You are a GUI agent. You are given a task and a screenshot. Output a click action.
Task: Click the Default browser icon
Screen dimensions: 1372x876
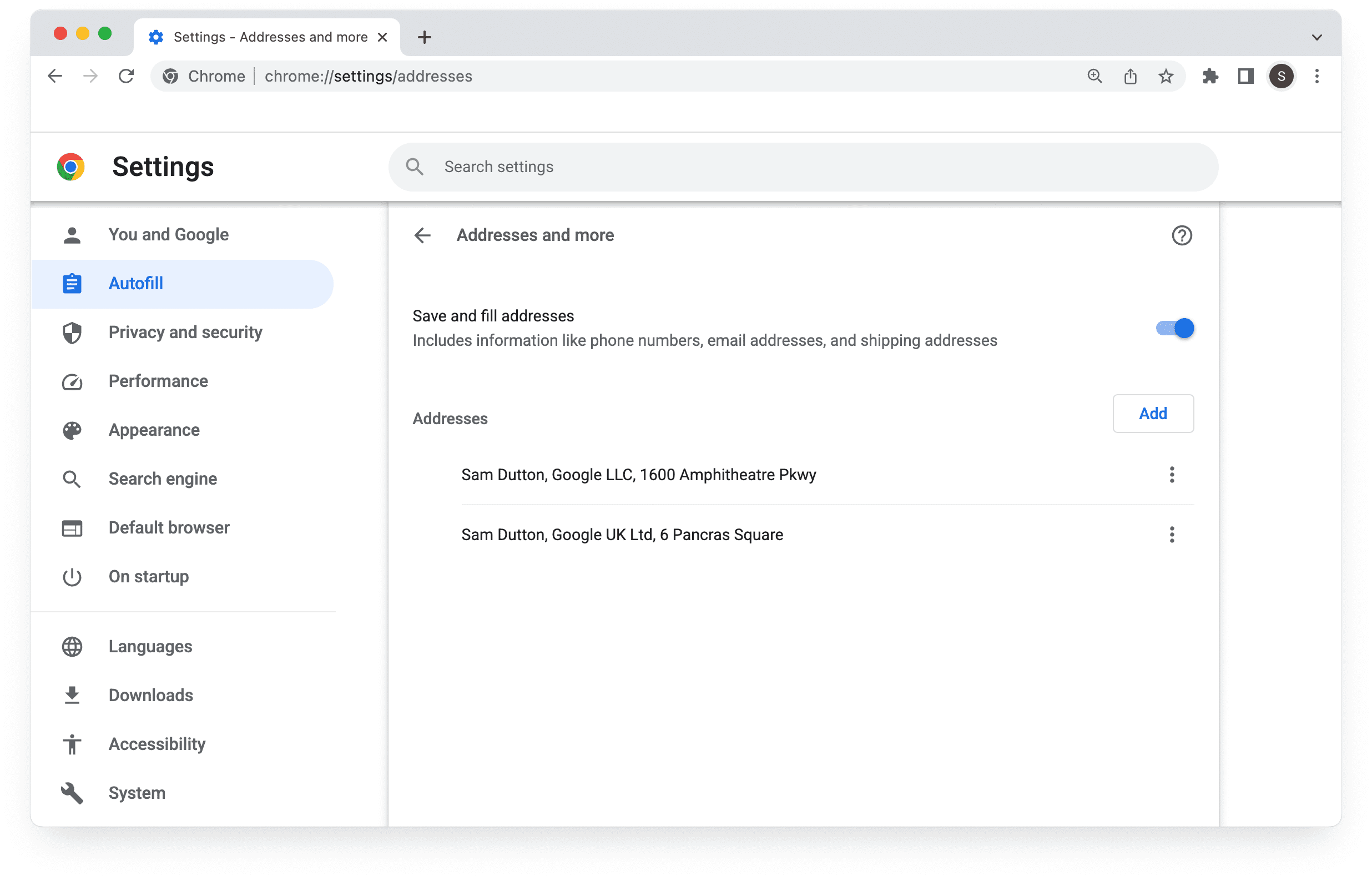click(72, 527)
